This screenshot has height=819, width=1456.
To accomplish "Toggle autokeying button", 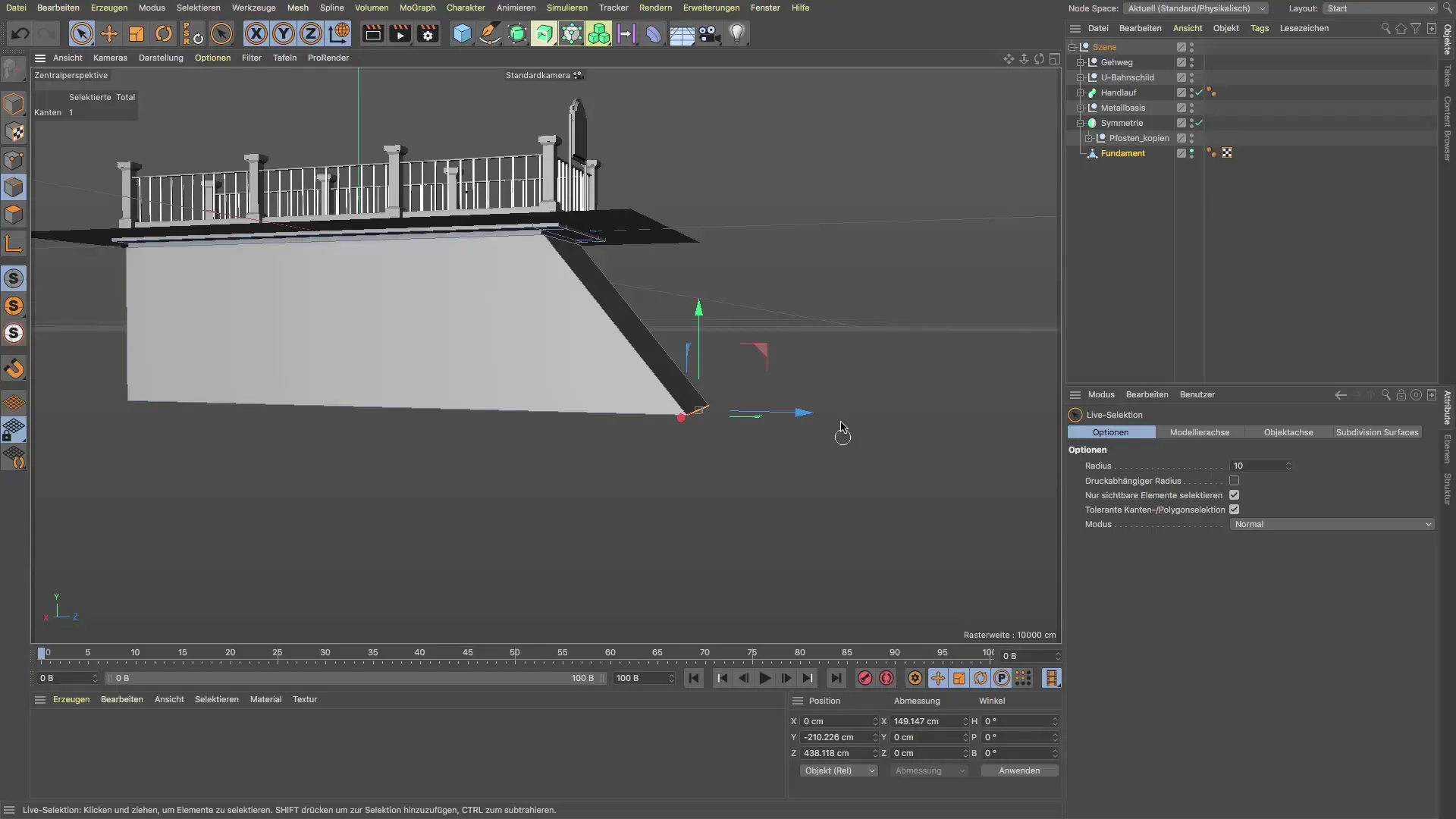I will pyautogui.click(x=886, y=678).
